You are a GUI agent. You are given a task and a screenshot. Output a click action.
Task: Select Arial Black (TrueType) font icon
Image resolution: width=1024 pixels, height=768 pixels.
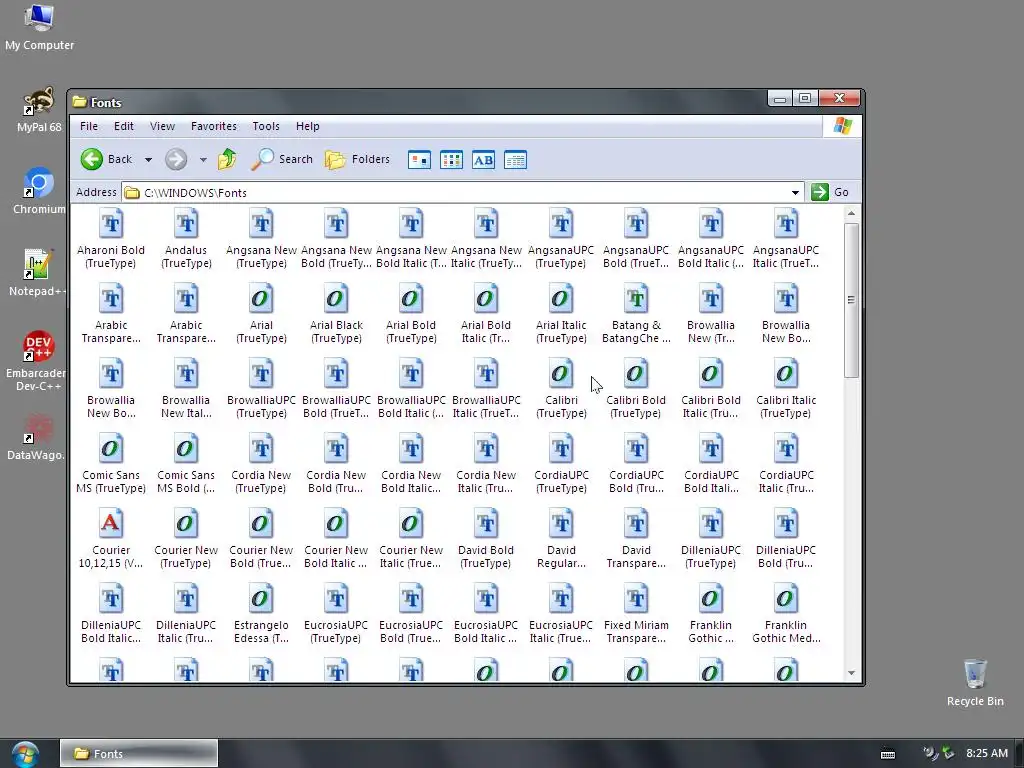click(336, 299)
